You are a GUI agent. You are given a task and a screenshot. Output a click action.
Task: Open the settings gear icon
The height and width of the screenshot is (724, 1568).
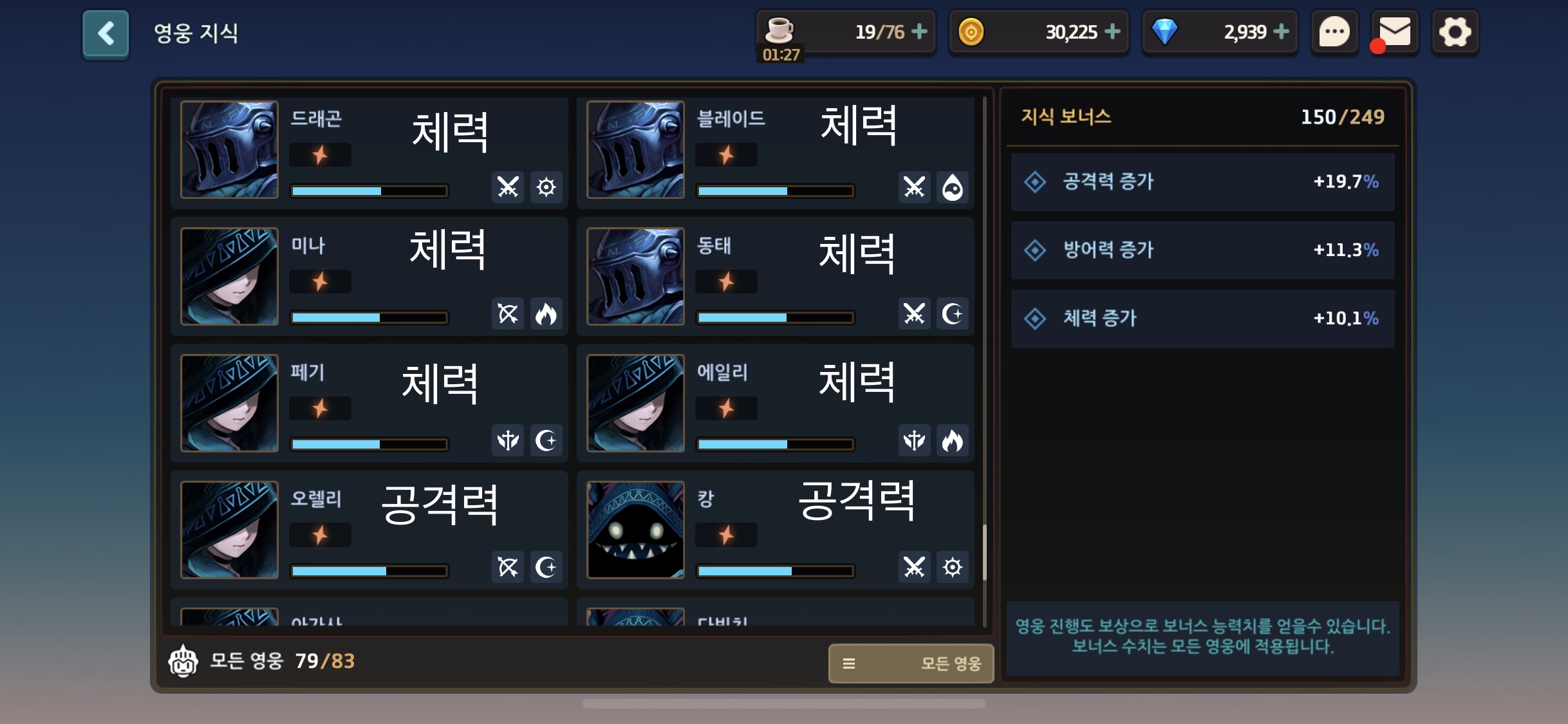point(1455,32)
